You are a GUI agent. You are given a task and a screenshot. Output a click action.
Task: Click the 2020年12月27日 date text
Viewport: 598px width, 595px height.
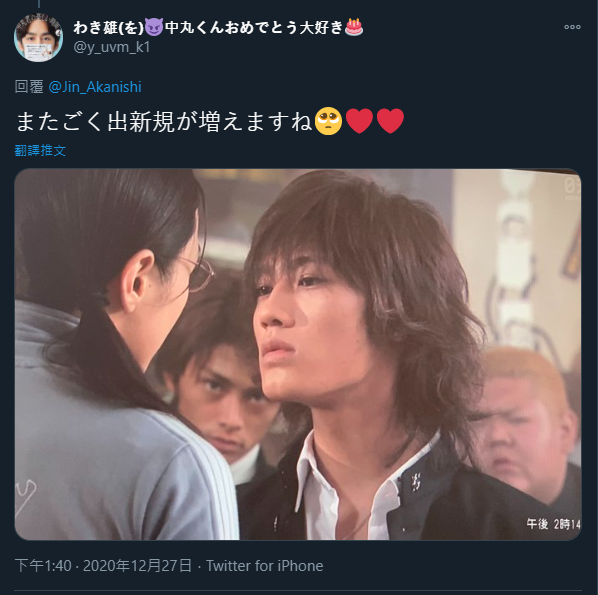tap(137, 566)
